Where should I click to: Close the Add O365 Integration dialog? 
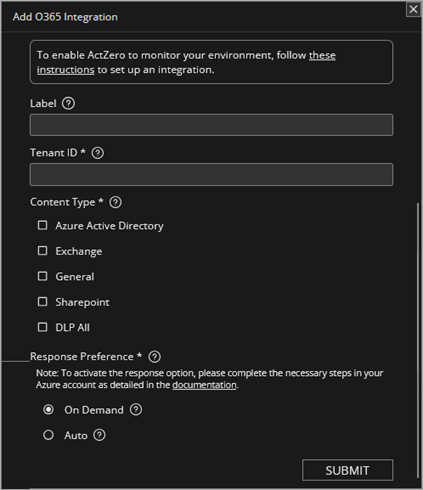coord(413,9)
